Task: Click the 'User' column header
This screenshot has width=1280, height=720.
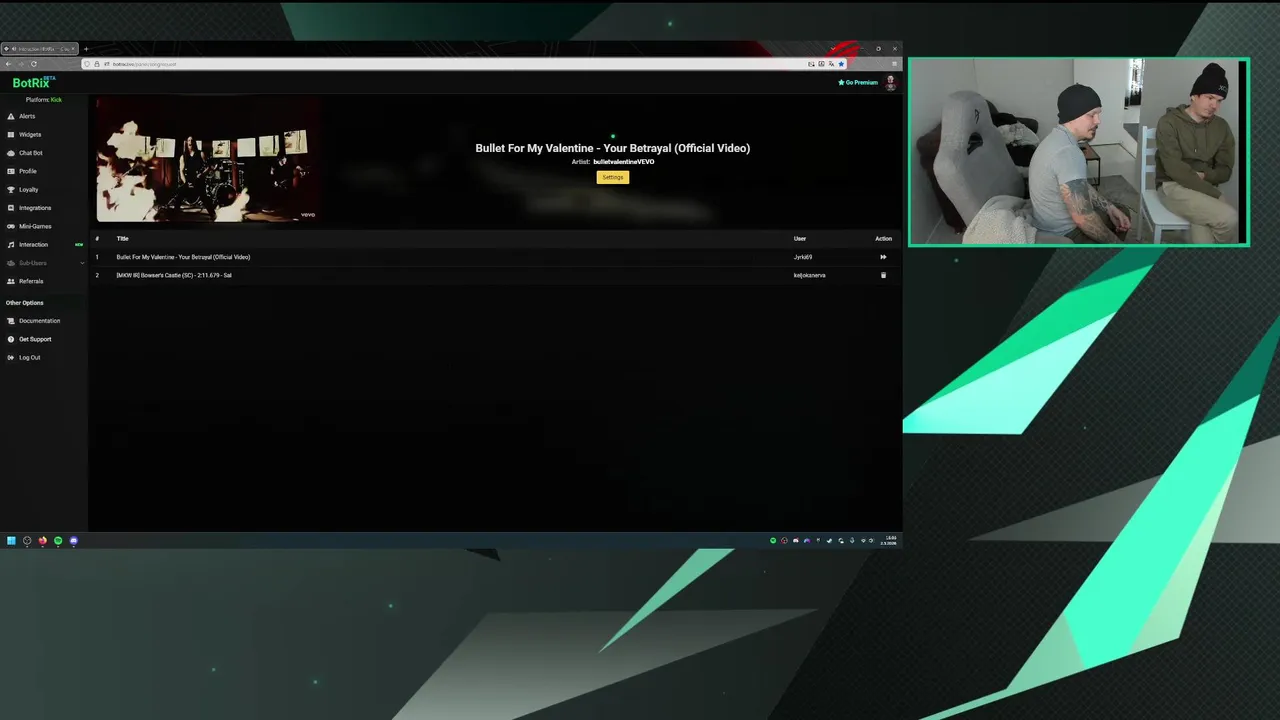Action: 800,239
